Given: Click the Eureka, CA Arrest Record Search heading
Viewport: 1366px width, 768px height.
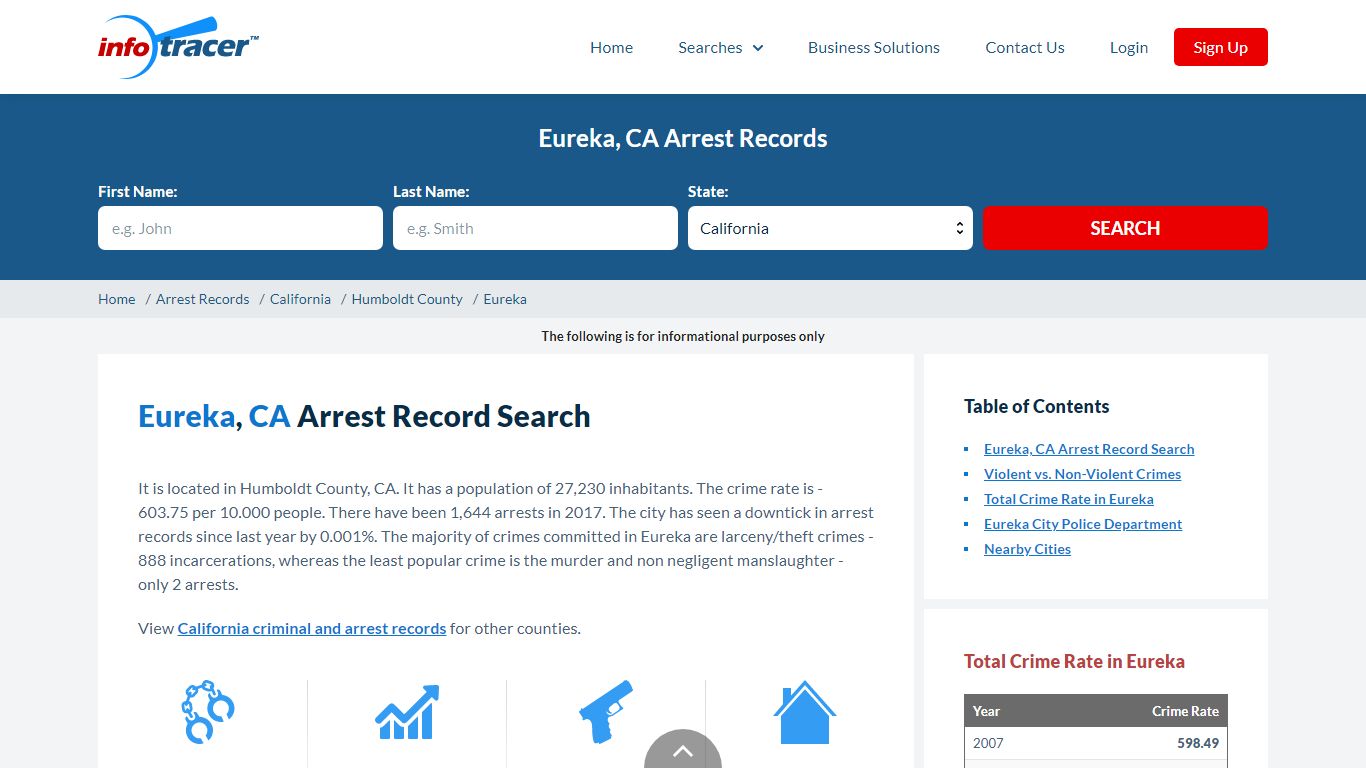Looking at the screenshot, I should pyautogui.click(x=364, y=416).
